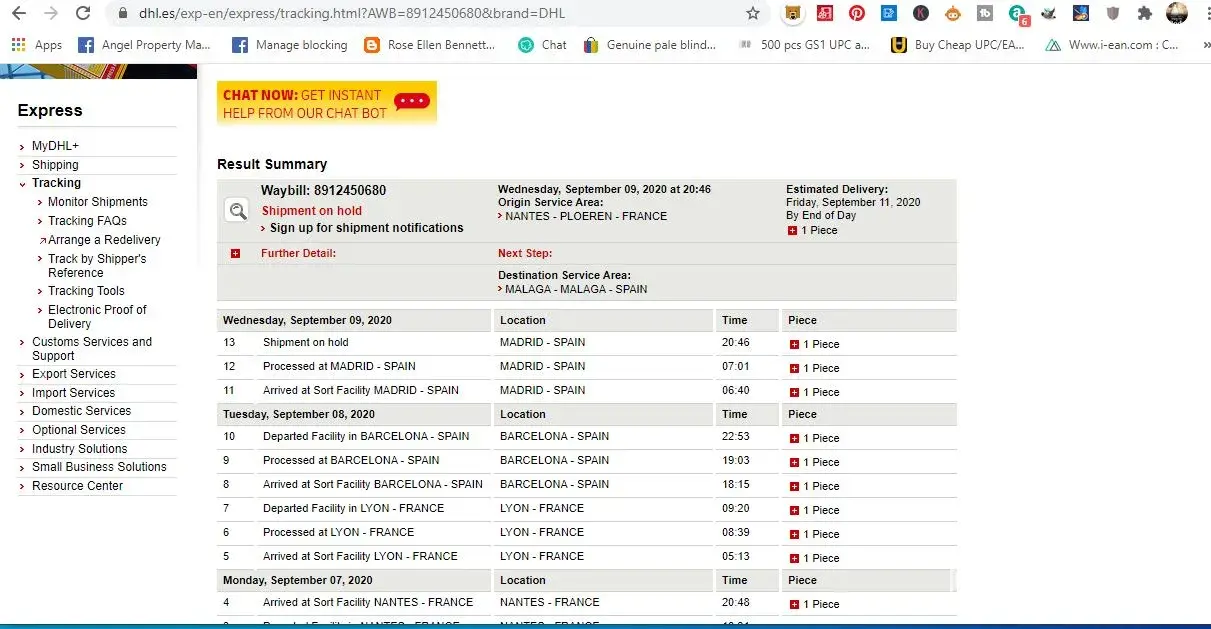Open the Pinterest browser extension
The width and height of the screenshot is (1211, 629).
tap(857, 14)
